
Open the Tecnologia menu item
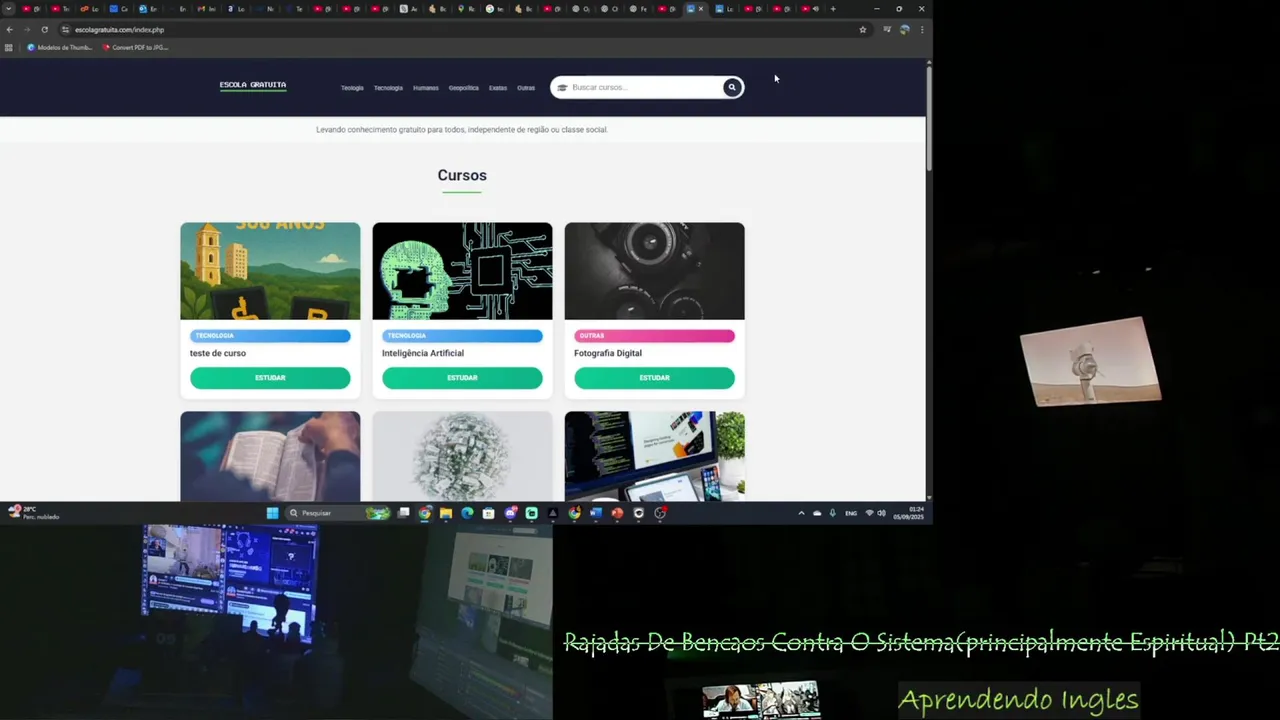388,88
